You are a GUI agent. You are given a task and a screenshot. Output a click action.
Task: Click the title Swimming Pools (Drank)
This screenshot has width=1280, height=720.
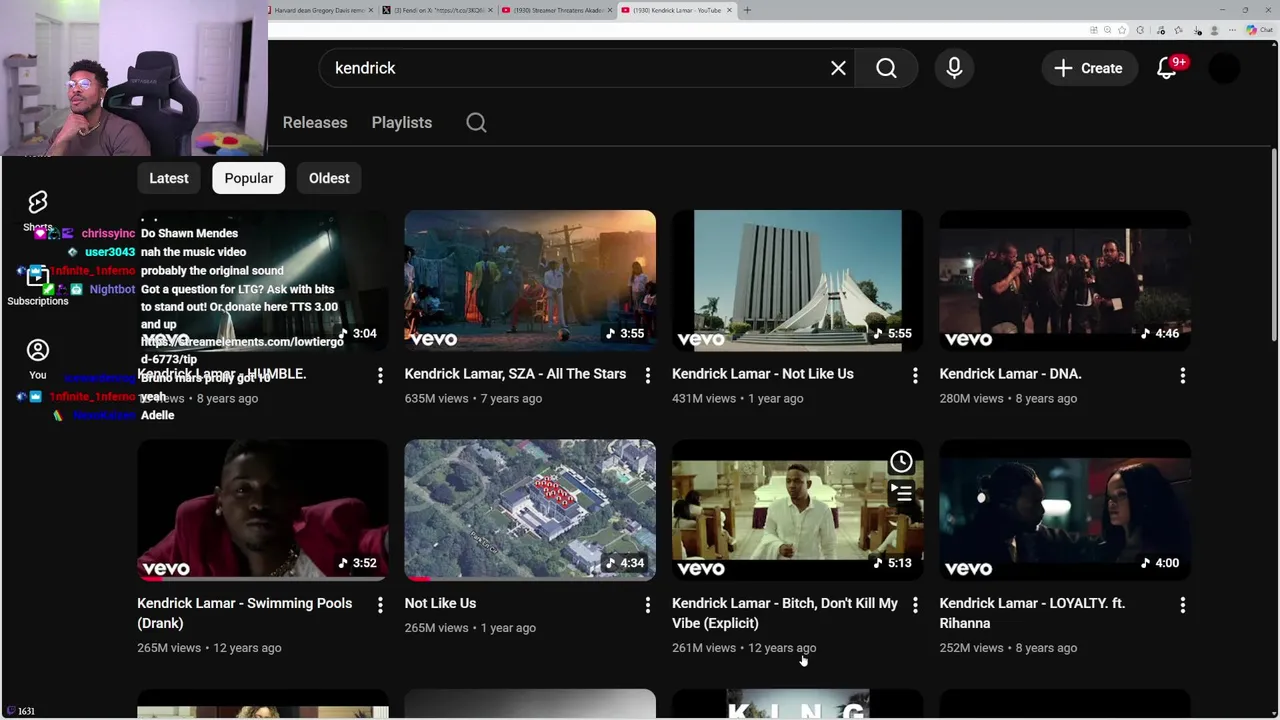[245, 613]
